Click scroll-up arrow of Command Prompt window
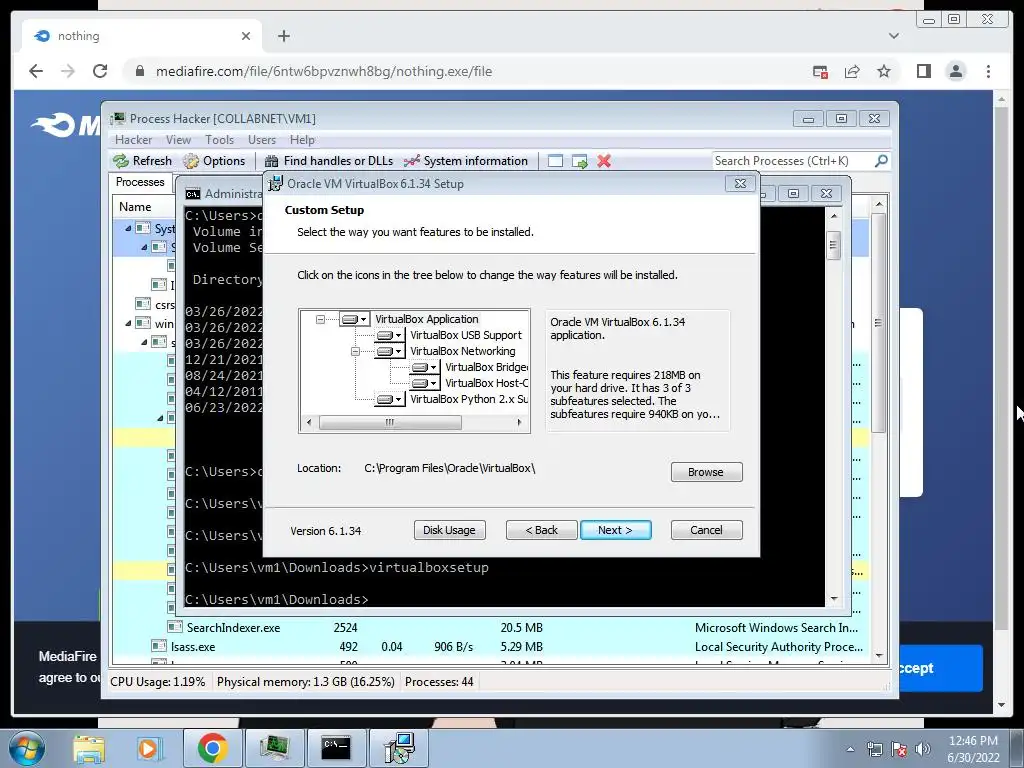 pyautogui.click(x=833, y=216)
